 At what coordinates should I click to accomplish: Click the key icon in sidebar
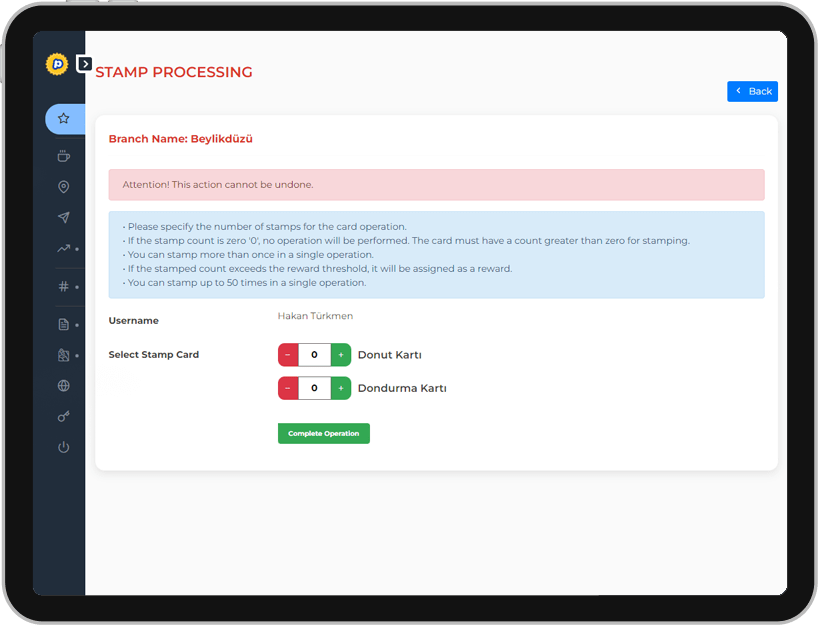(x=64, y=416)
